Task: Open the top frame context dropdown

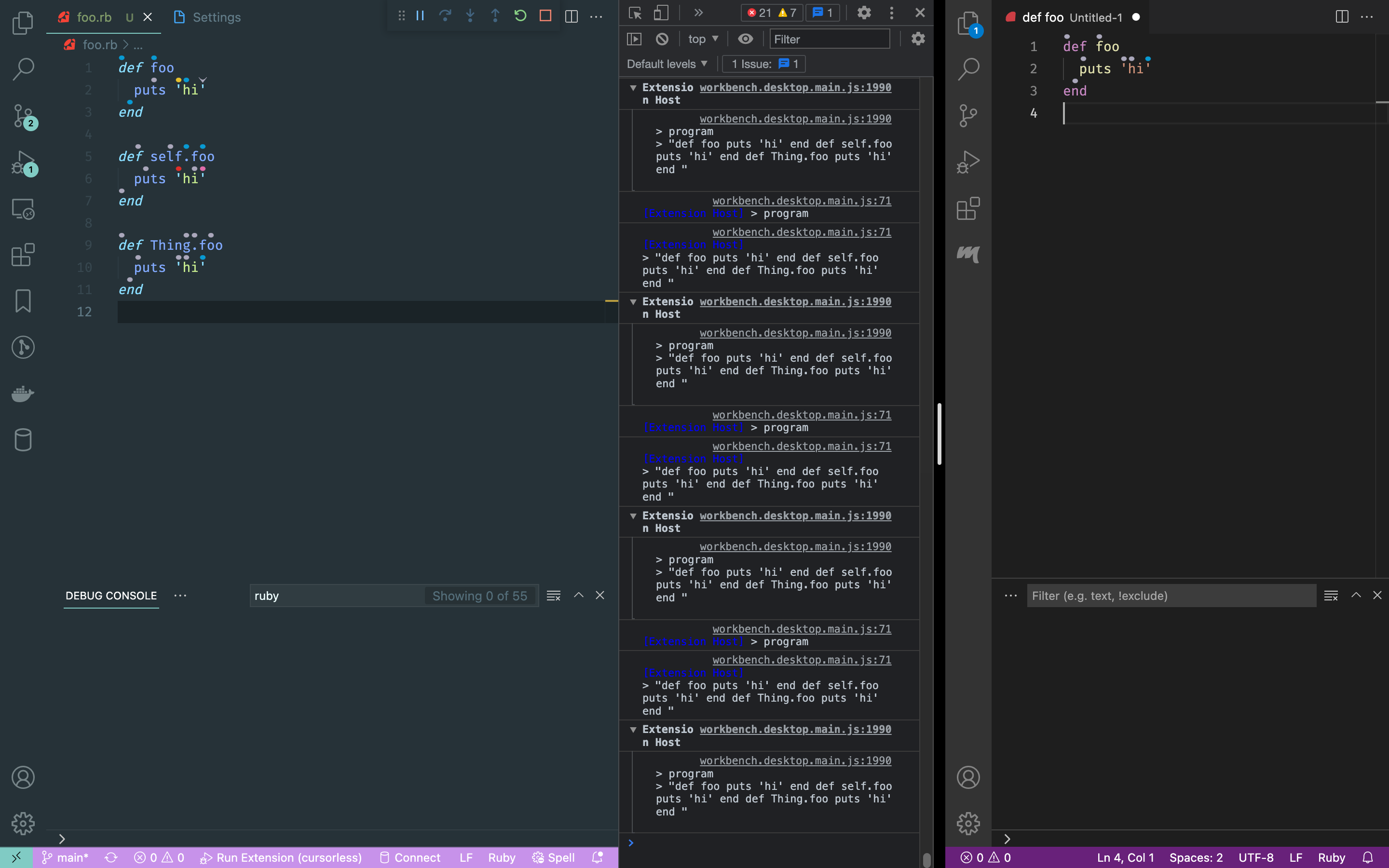Action: [703, 39]
